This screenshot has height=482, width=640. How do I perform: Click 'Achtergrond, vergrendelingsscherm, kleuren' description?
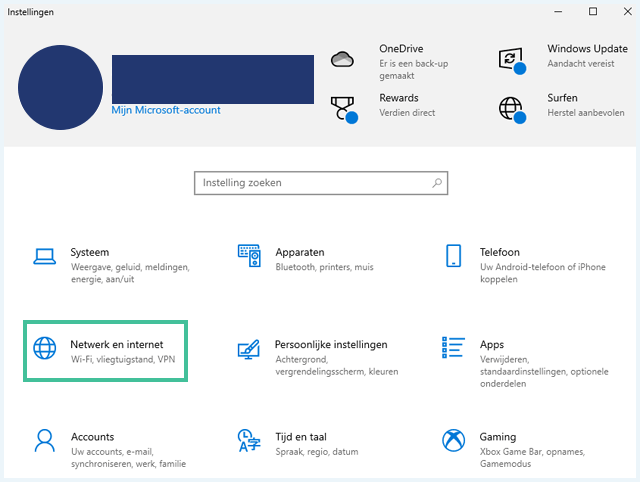336,366
